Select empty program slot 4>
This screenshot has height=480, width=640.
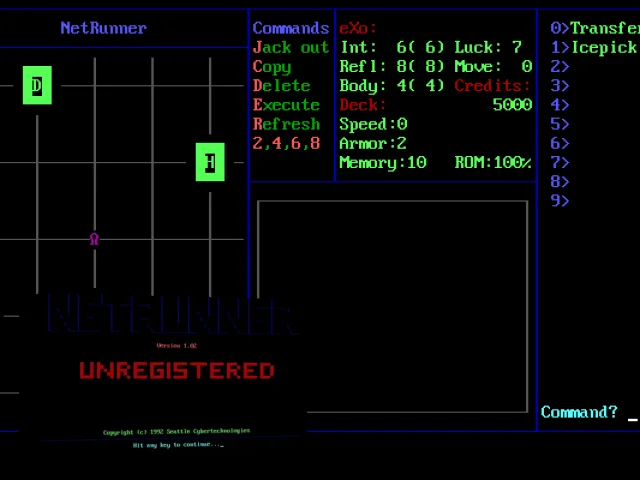click(x=560, y=105)
